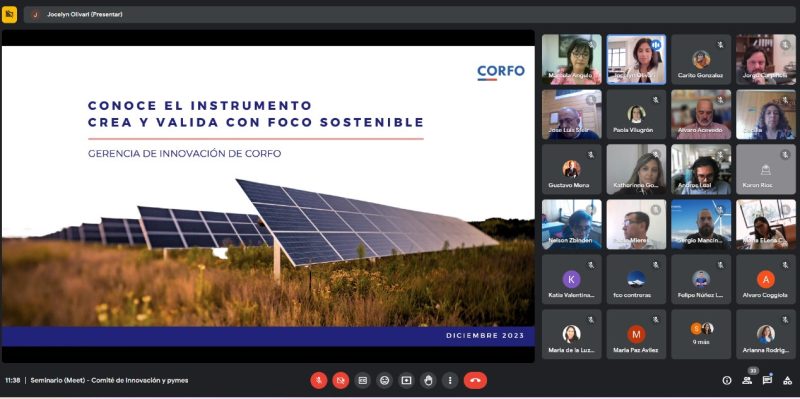The height and width of the screenshot is (399, 800).
Task: Toggle closed captions
Action: tap(363, 380)
